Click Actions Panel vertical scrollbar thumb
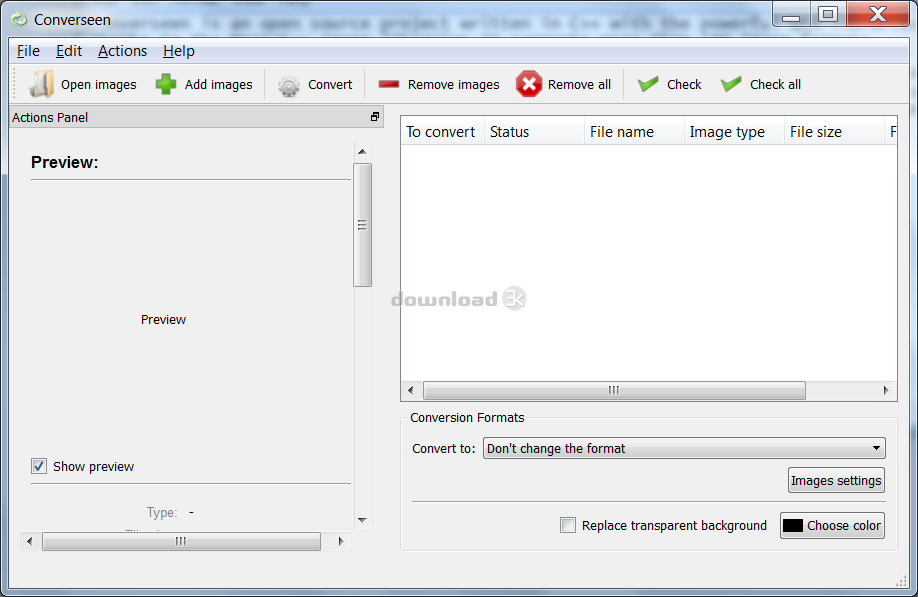 [x=362, y=225]
